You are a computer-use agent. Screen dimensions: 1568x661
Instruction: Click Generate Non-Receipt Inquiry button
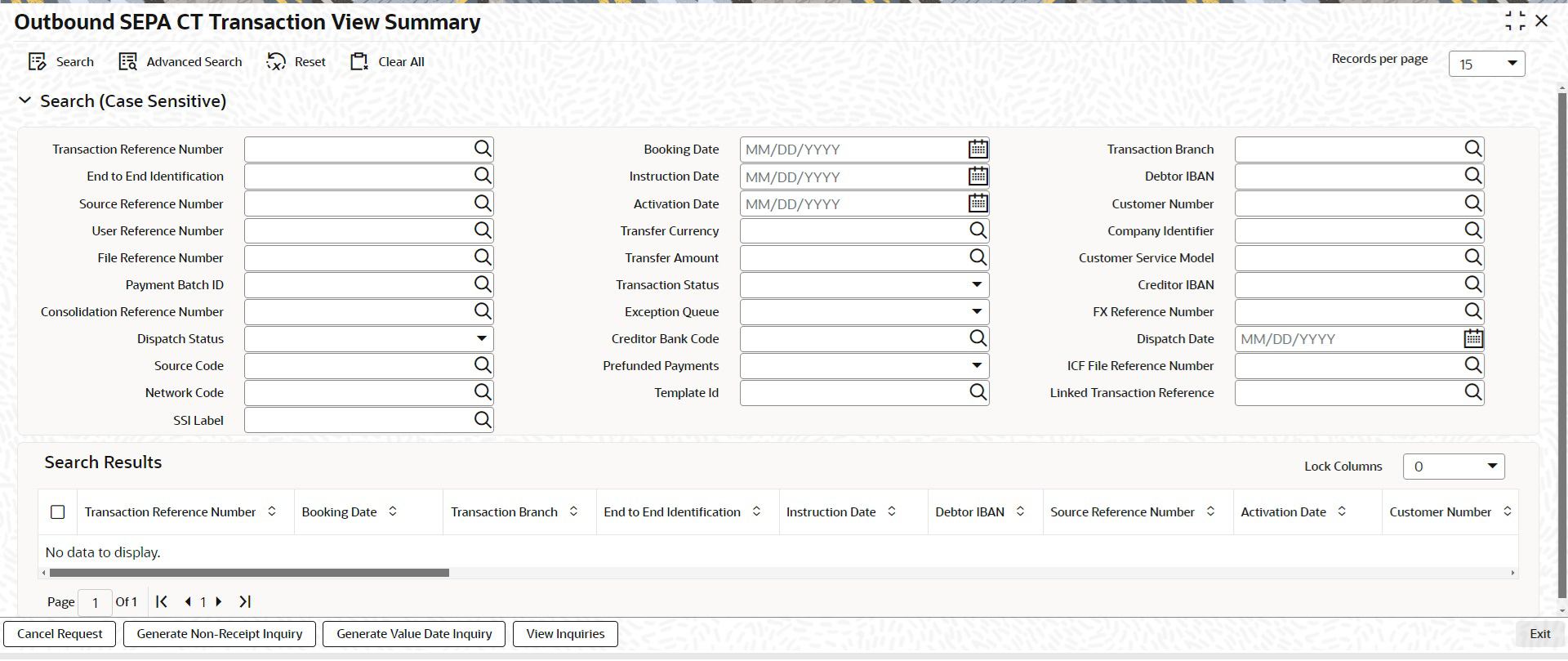(220, 634)
